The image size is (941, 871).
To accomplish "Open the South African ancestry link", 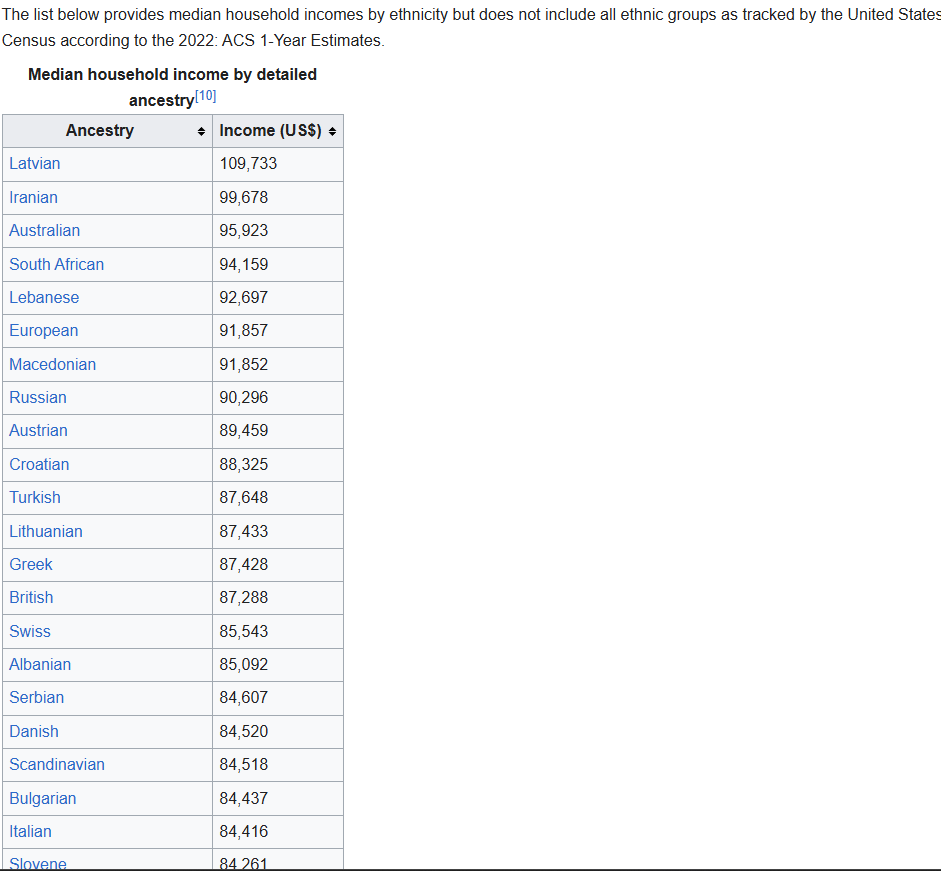I will click(x=56, y=264).
